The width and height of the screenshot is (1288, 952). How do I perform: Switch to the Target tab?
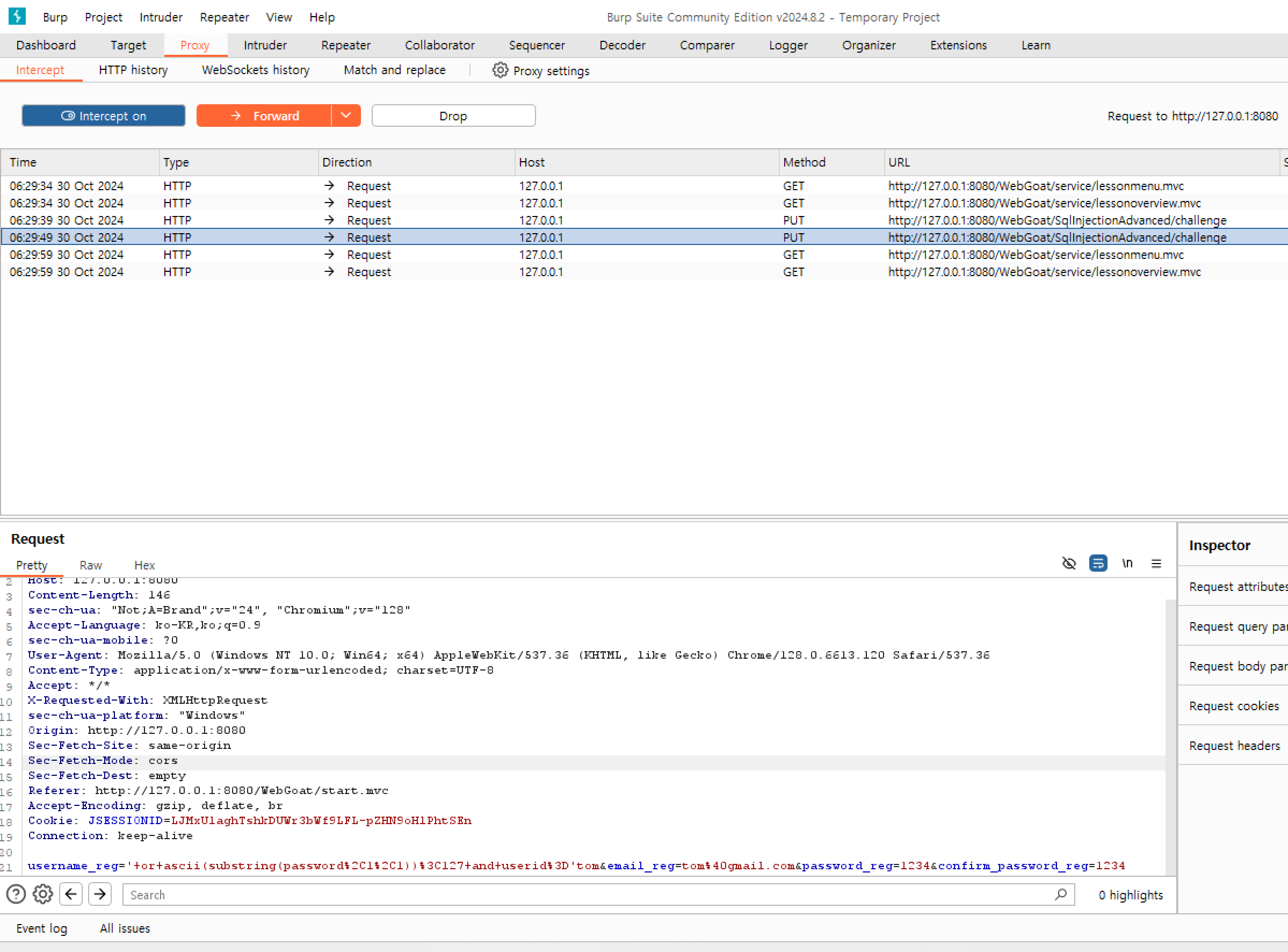pyautogui.click(x=128, y=45)
